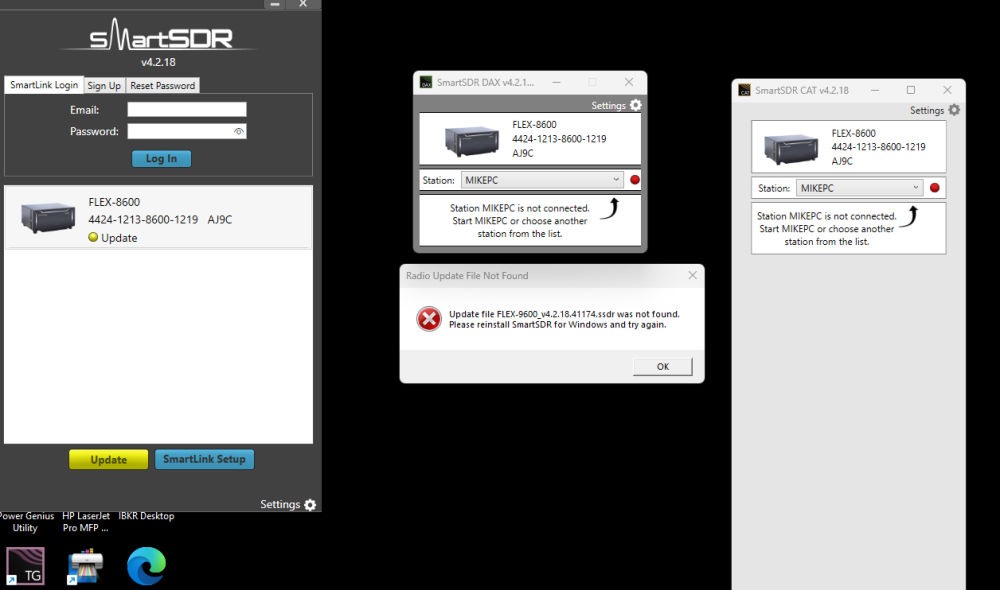The width and height of the screenshot is (1000, 590).
Task: Click 'Station MIKEPC is not connected' message in CAT
Action: [827, 228]
